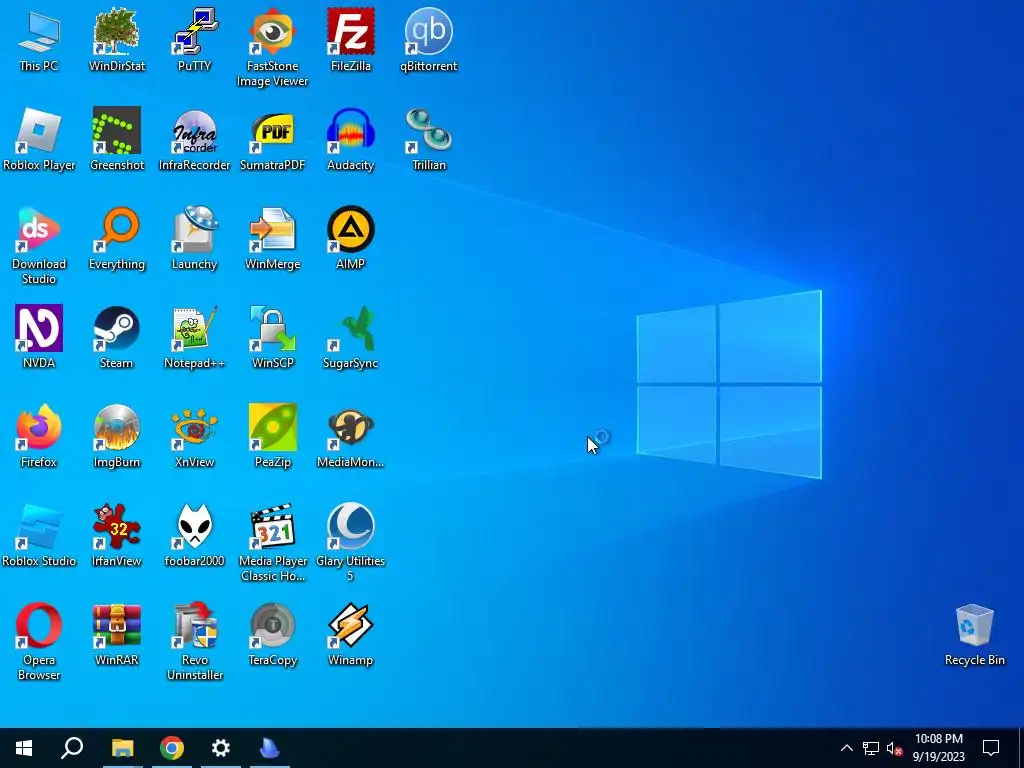Select the Audacity headphones icon

[x=351, y=138]
